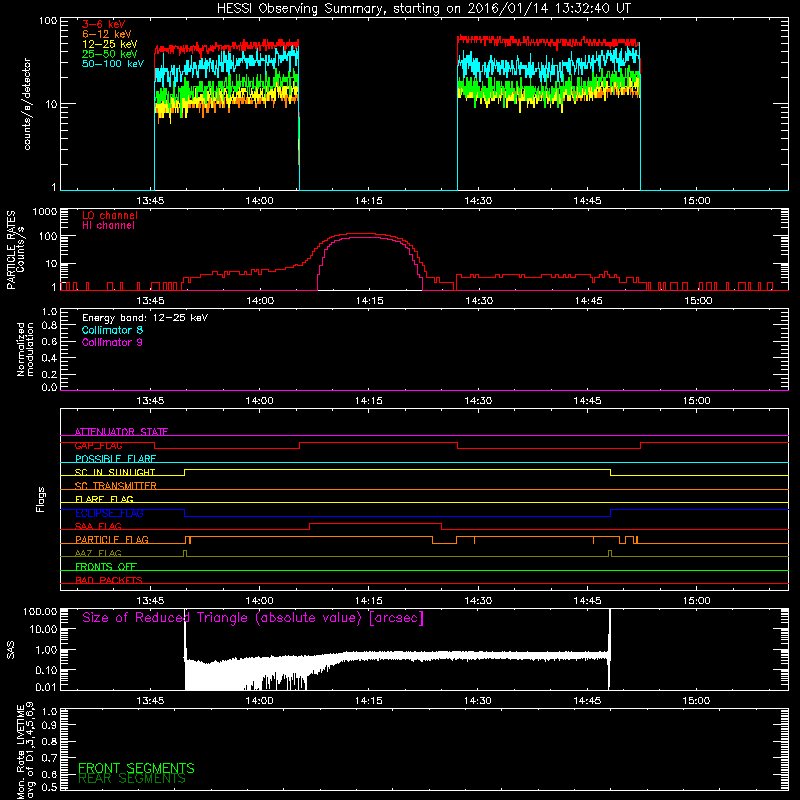Image resolution: width=800 pixels, height=800 pixels.
Task: Click 13:45 tick label under the modulation plot
Action: coord(151,401)
